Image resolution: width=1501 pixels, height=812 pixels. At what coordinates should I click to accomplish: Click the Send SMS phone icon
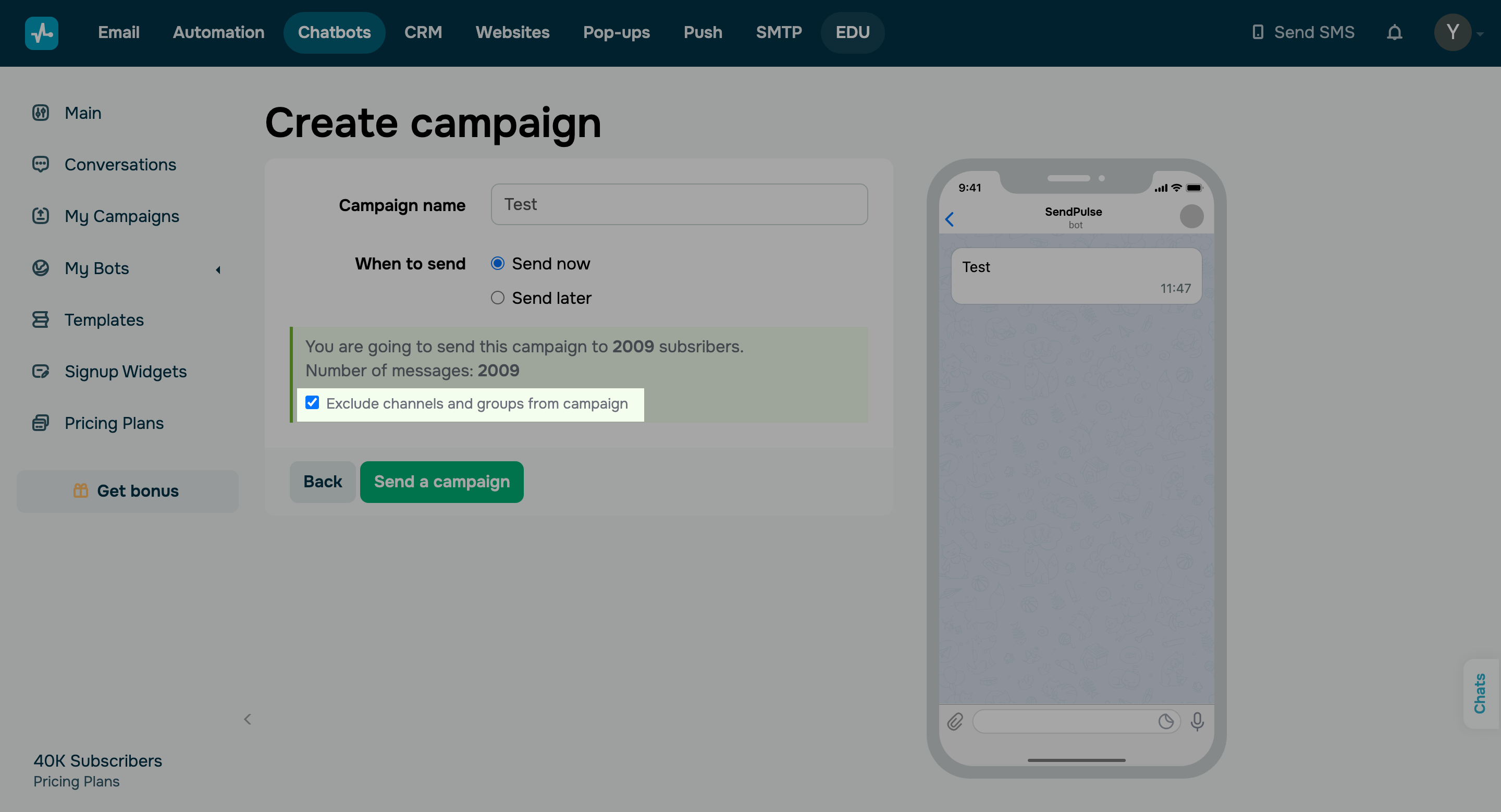click(1258, 32)
